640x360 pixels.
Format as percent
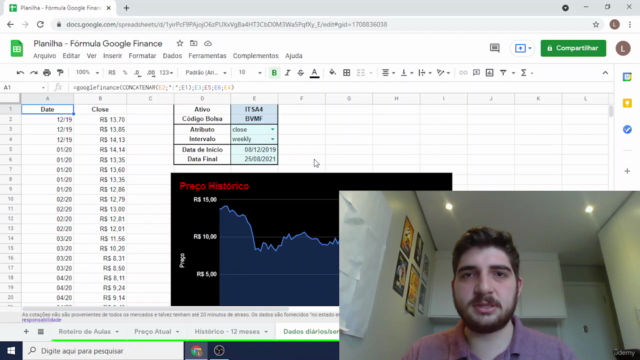click(125, 73)
